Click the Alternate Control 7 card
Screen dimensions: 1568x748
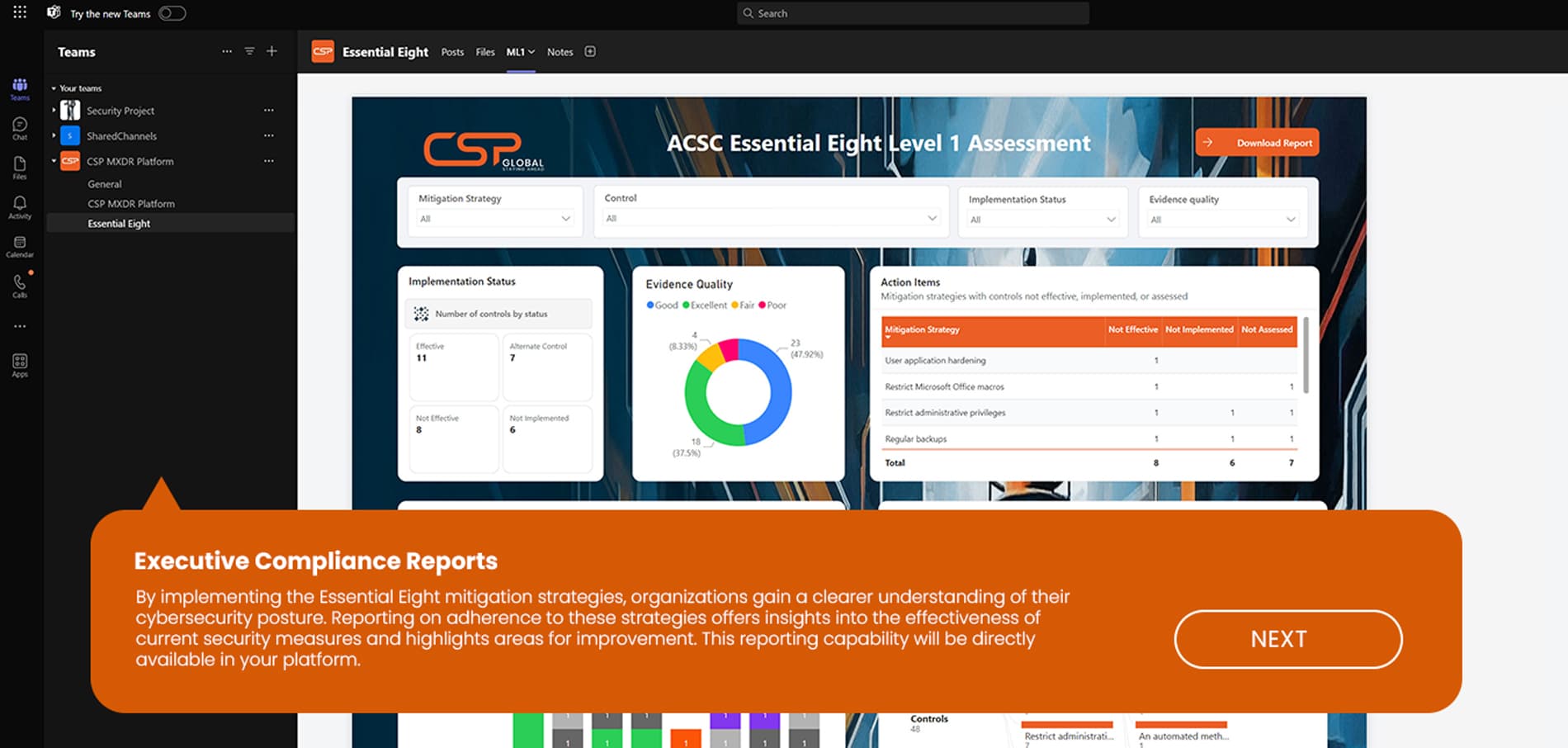(x=548, y=367)
